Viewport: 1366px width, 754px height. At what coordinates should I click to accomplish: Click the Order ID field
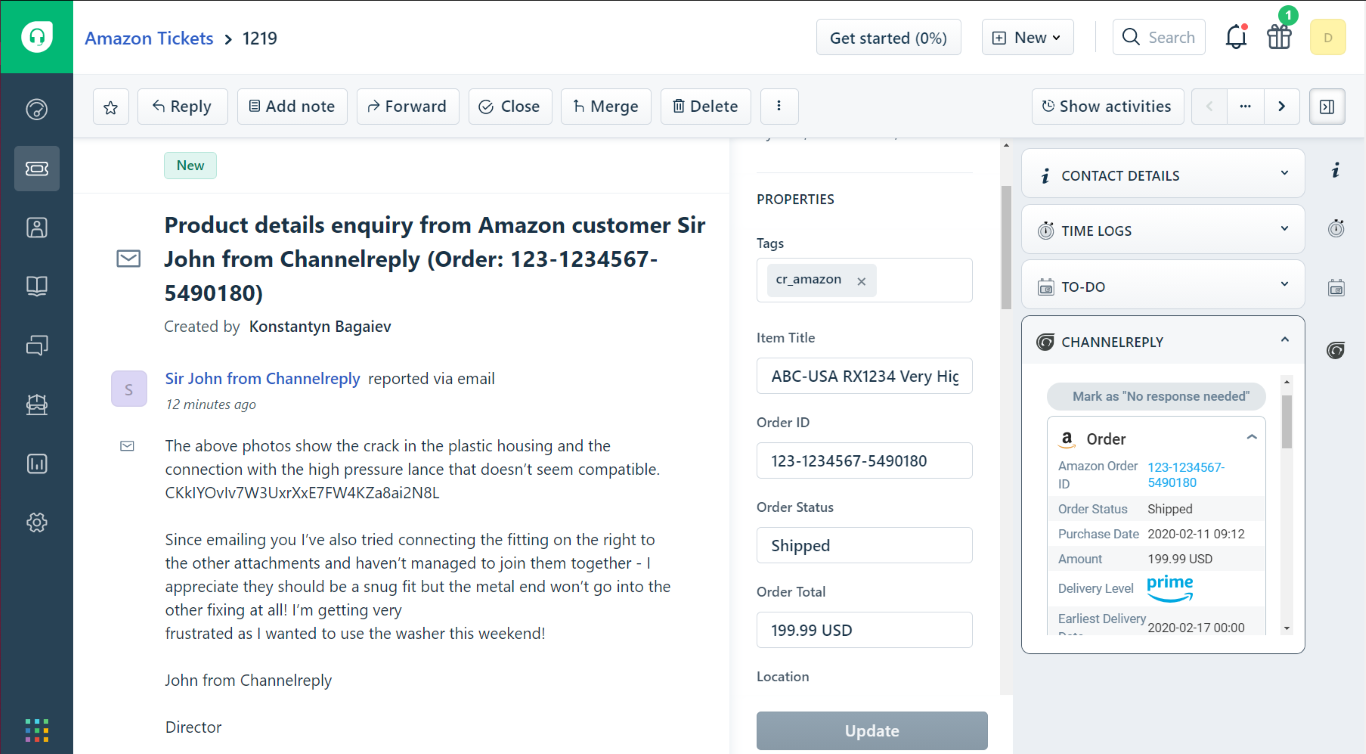(x=865, y=461)
